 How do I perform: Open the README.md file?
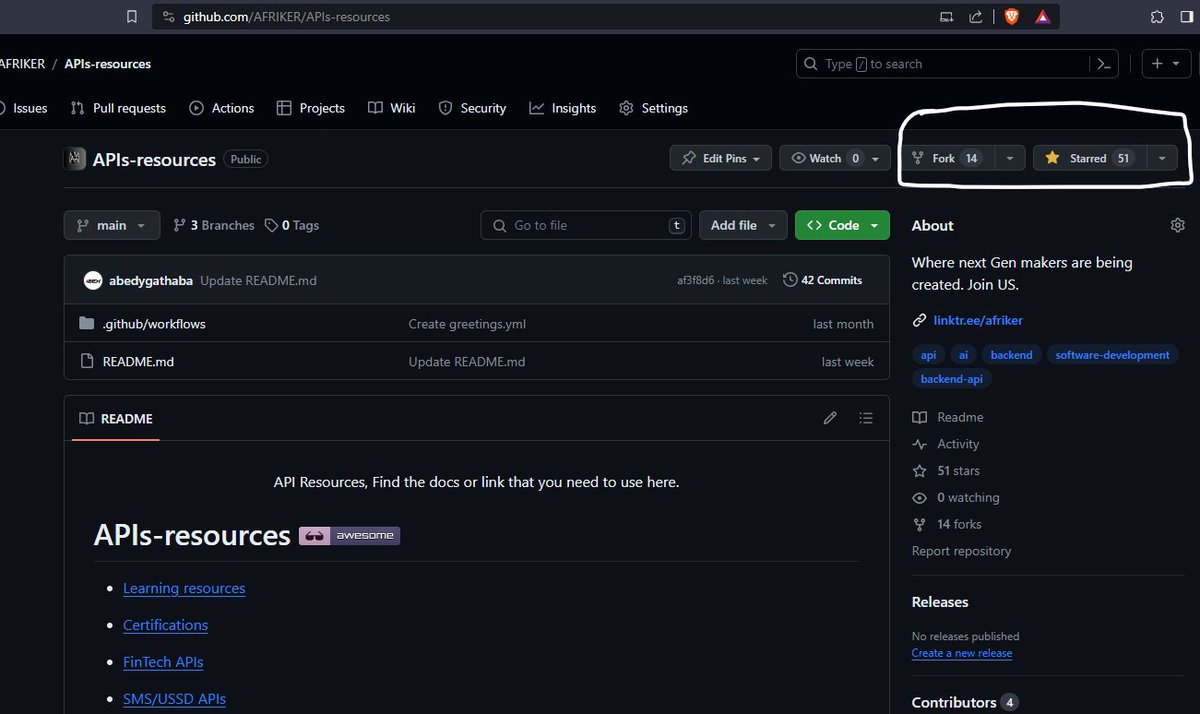tap(138, 361)
